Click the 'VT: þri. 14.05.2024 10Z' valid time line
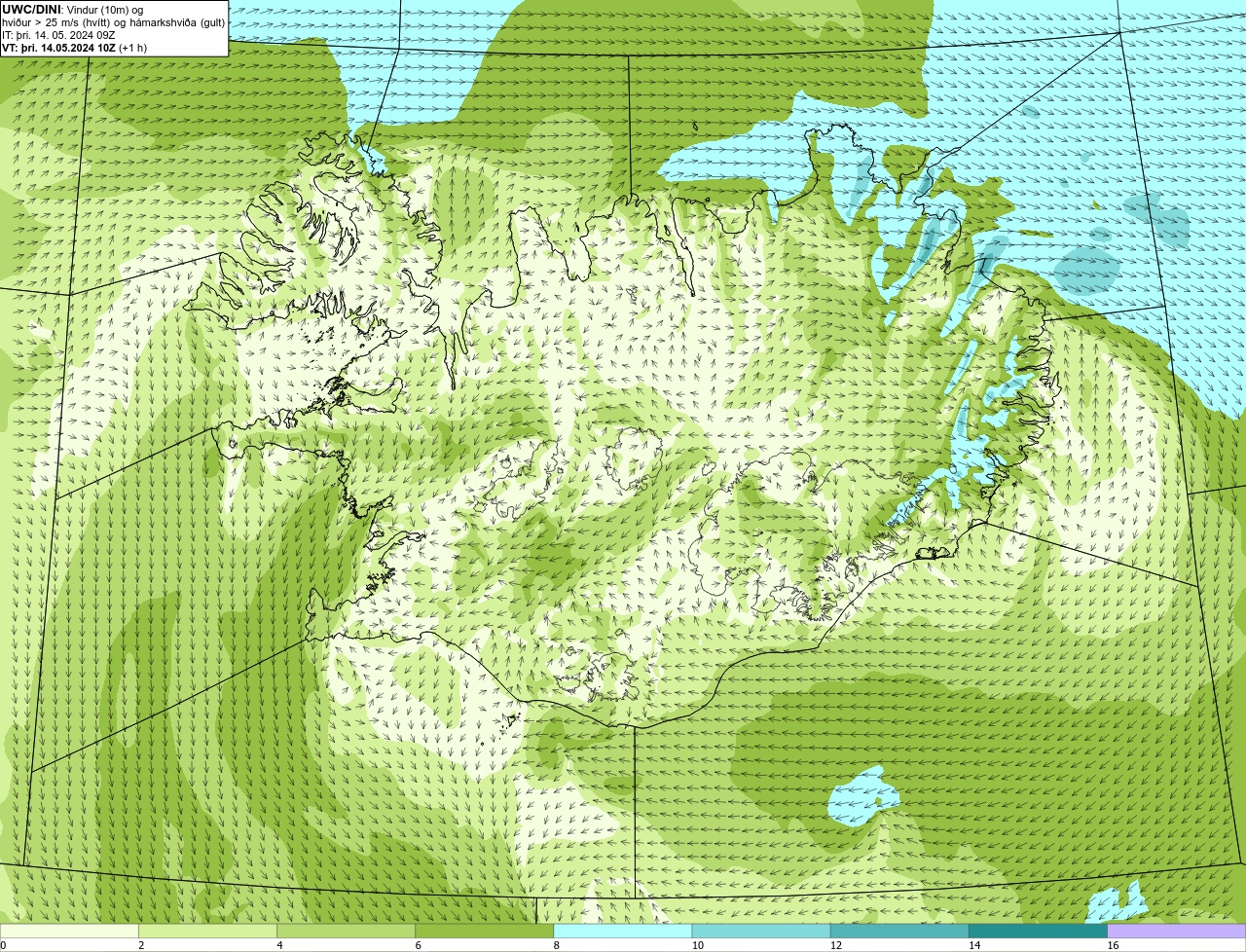This screenshot has width=1246, height=952. coord(60,48)
